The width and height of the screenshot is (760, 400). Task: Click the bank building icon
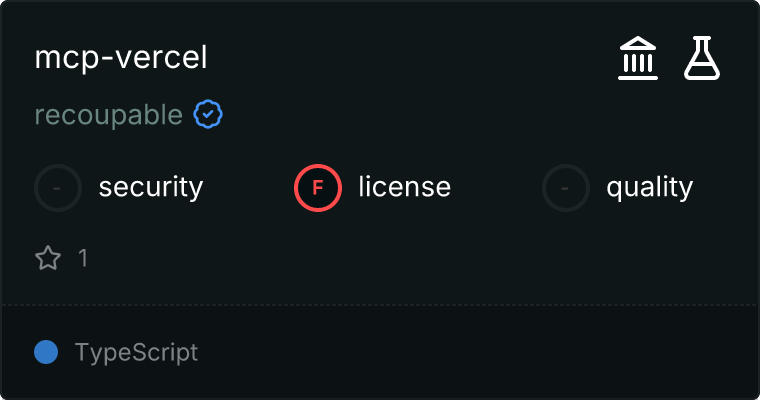(637, 58)
